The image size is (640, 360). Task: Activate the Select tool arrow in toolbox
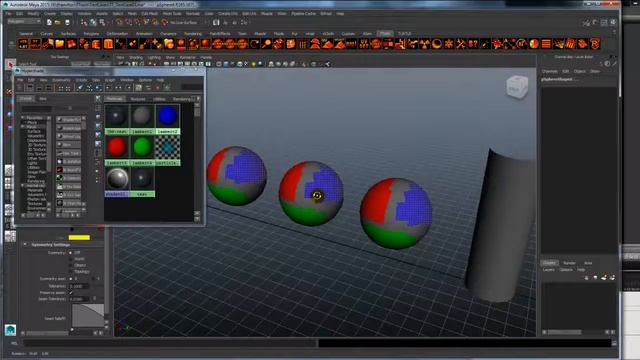click(10, 64)
